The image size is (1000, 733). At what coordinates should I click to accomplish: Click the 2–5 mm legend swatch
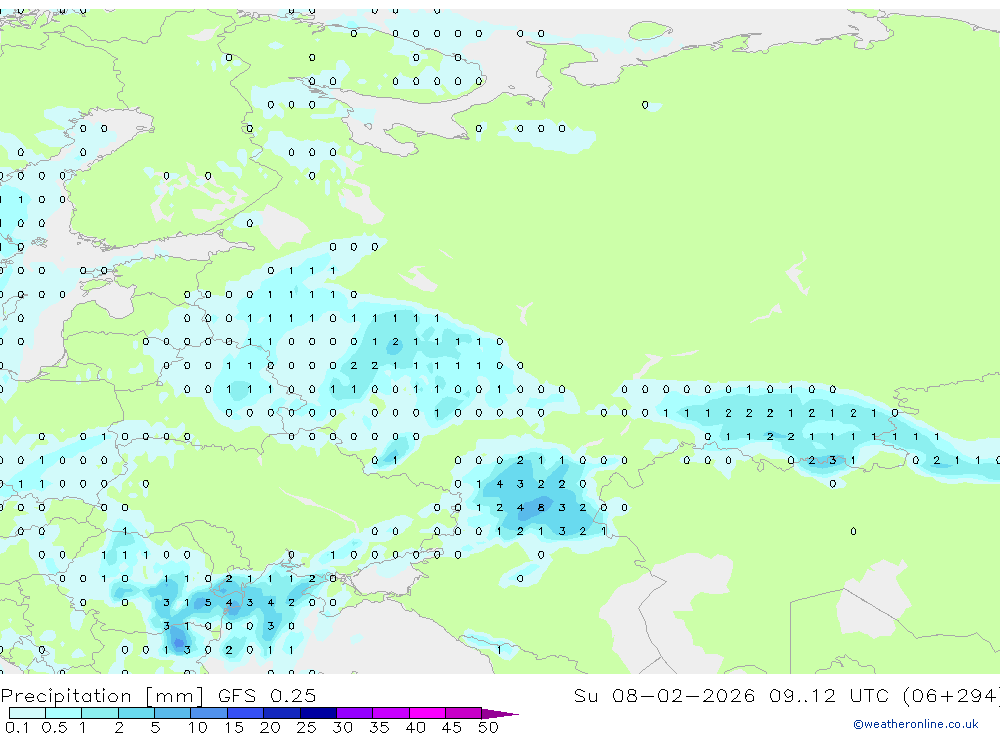click(136, 713)
